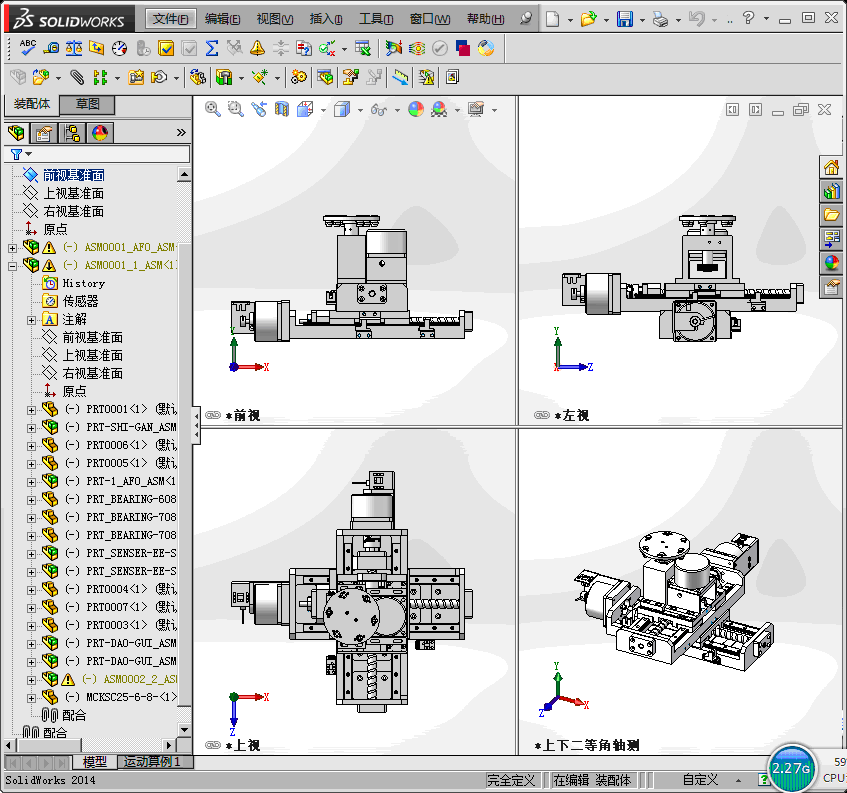Switch to the 草图 tab
The image size is (847, 793).
87,104
